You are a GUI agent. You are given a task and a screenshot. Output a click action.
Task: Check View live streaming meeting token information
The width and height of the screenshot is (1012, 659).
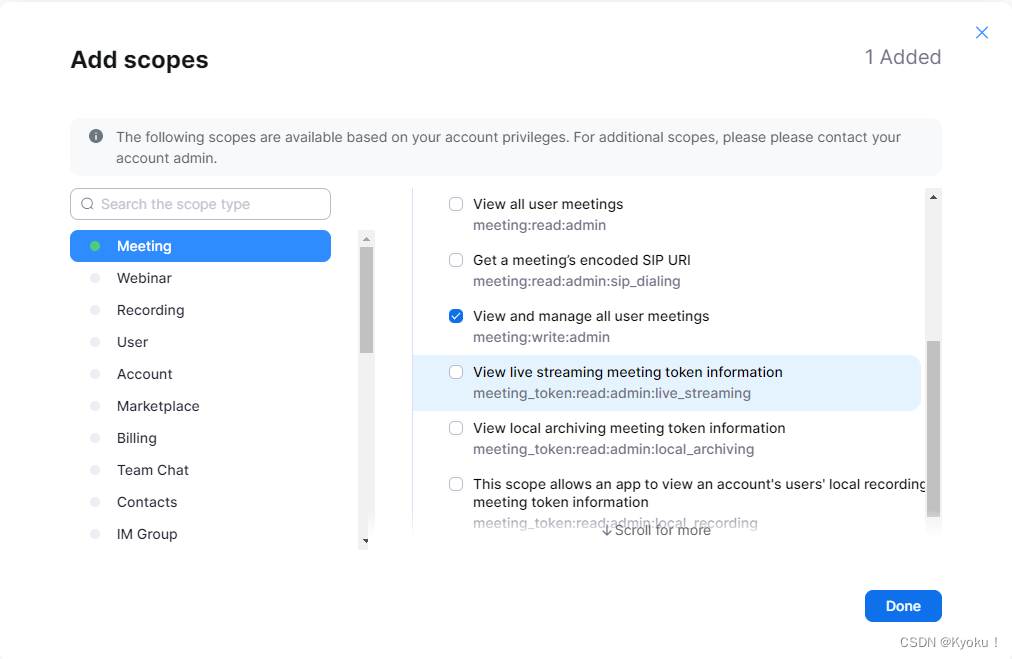(x=456, y=372)
